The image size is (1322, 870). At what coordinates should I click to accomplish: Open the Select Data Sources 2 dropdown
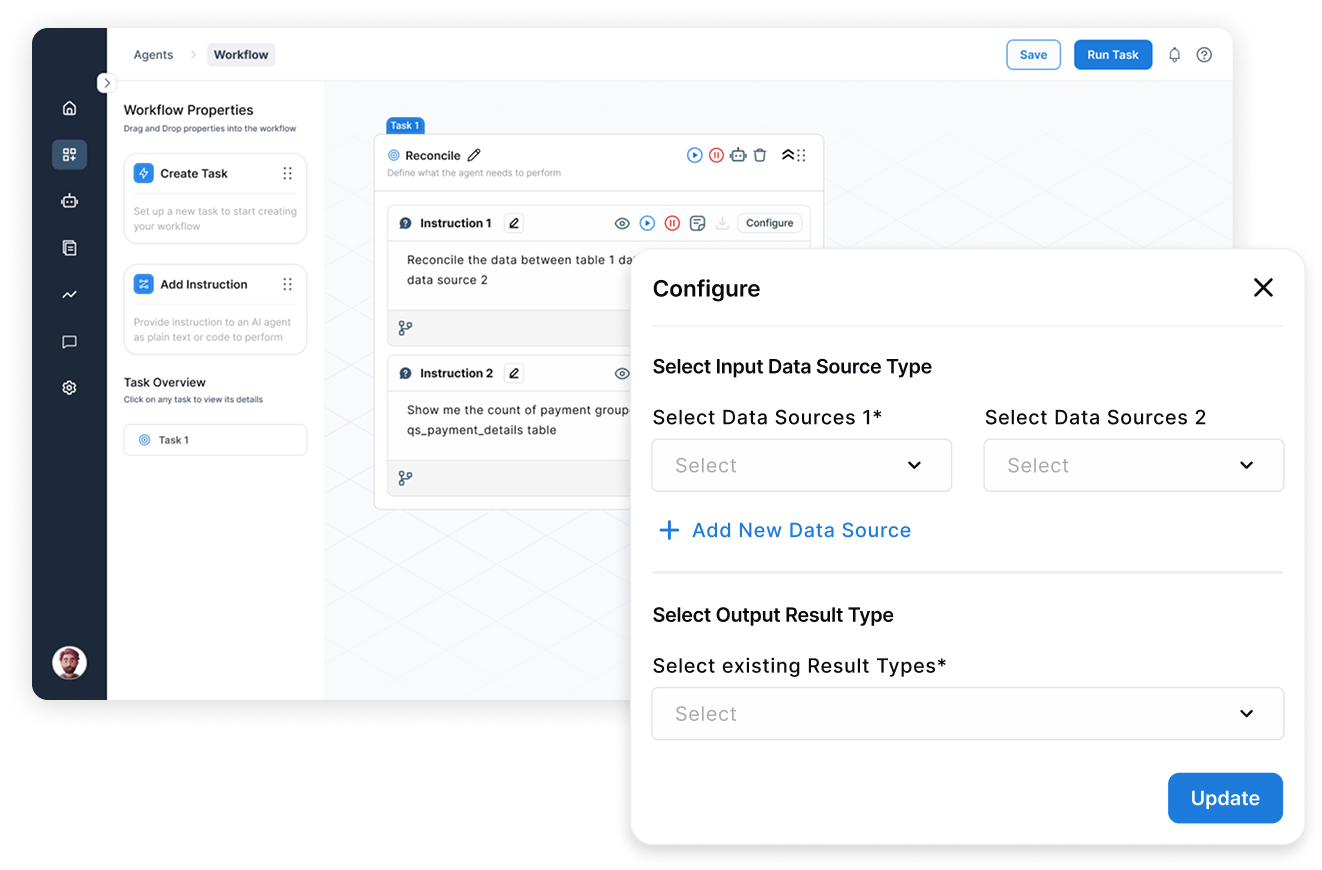tap(1133, 465)
